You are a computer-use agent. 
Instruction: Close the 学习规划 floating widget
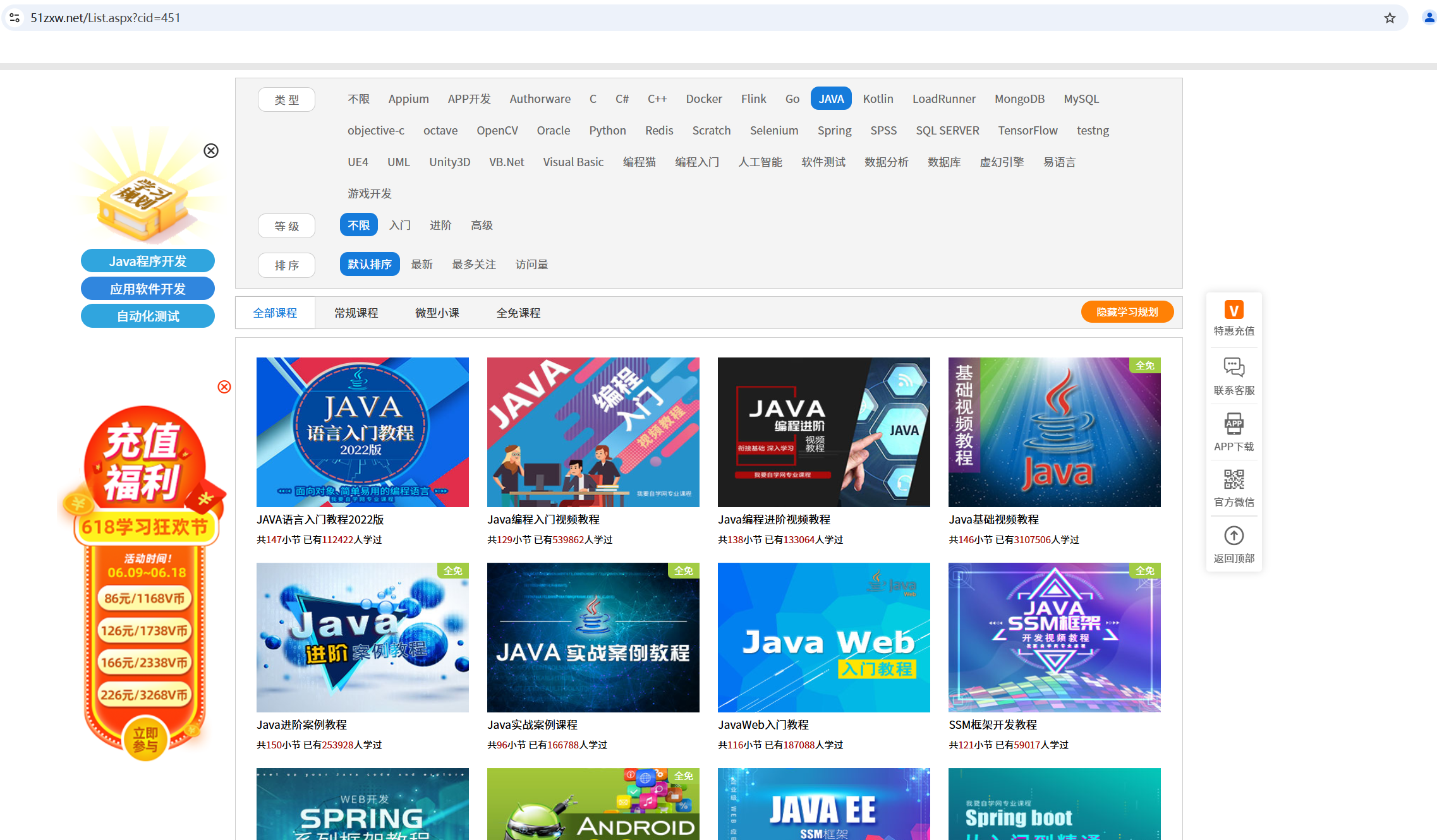211,150
